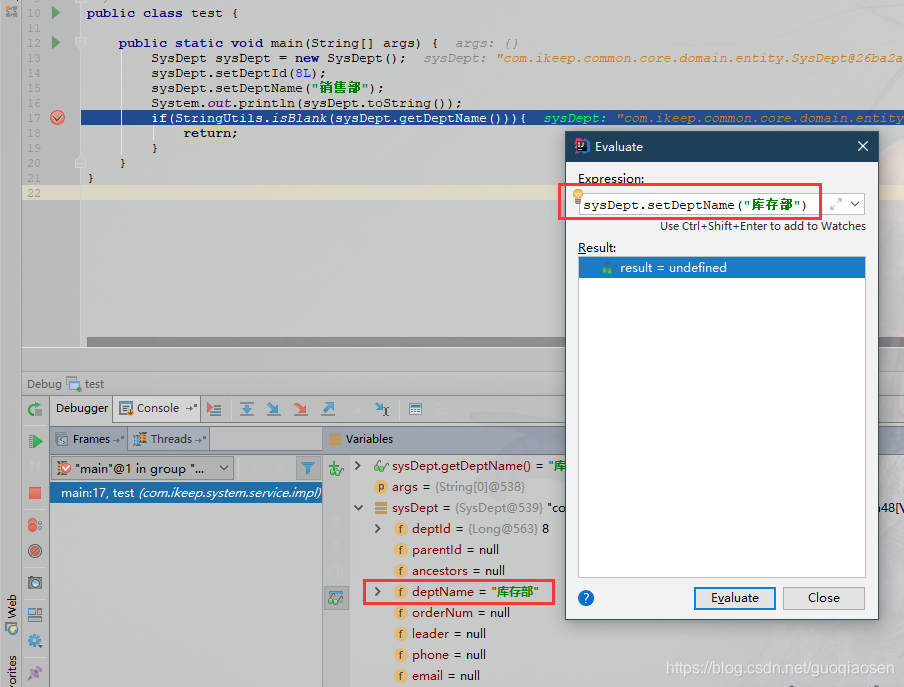This screenshot has width=904, height=687.
Task: Open Evaluate dialog help question mark
Action: coord(586,598)
